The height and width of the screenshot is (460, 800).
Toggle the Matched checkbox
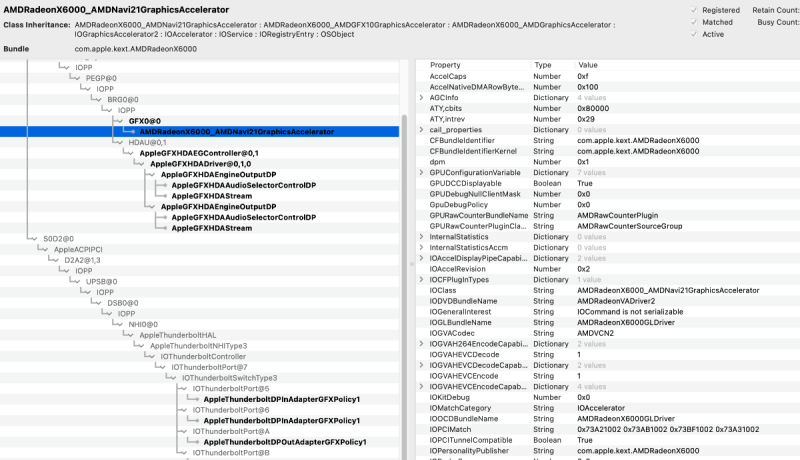pyautogui.click(x=694, y=22)
